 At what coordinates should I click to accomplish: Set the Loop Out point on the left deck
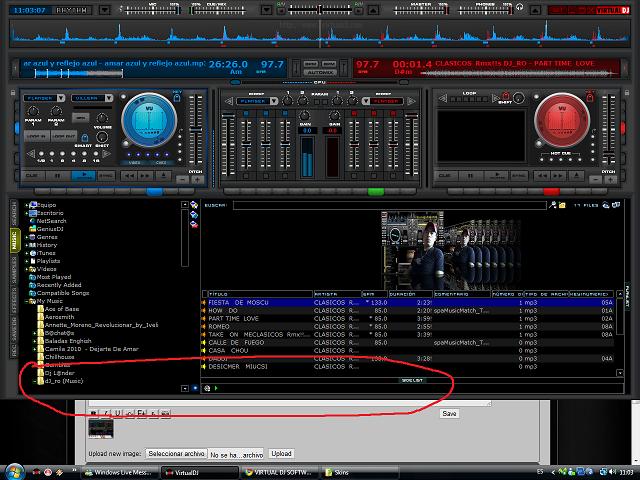click(64, 136)
